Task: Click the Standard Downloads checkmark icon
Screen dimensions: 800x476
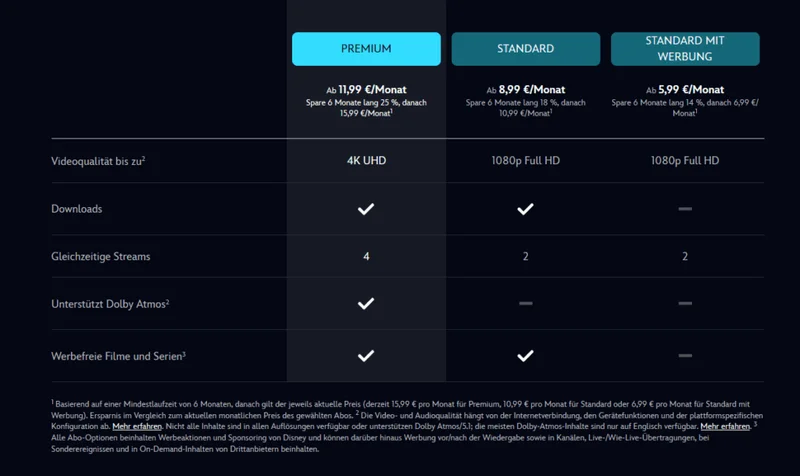Action: 526,209
